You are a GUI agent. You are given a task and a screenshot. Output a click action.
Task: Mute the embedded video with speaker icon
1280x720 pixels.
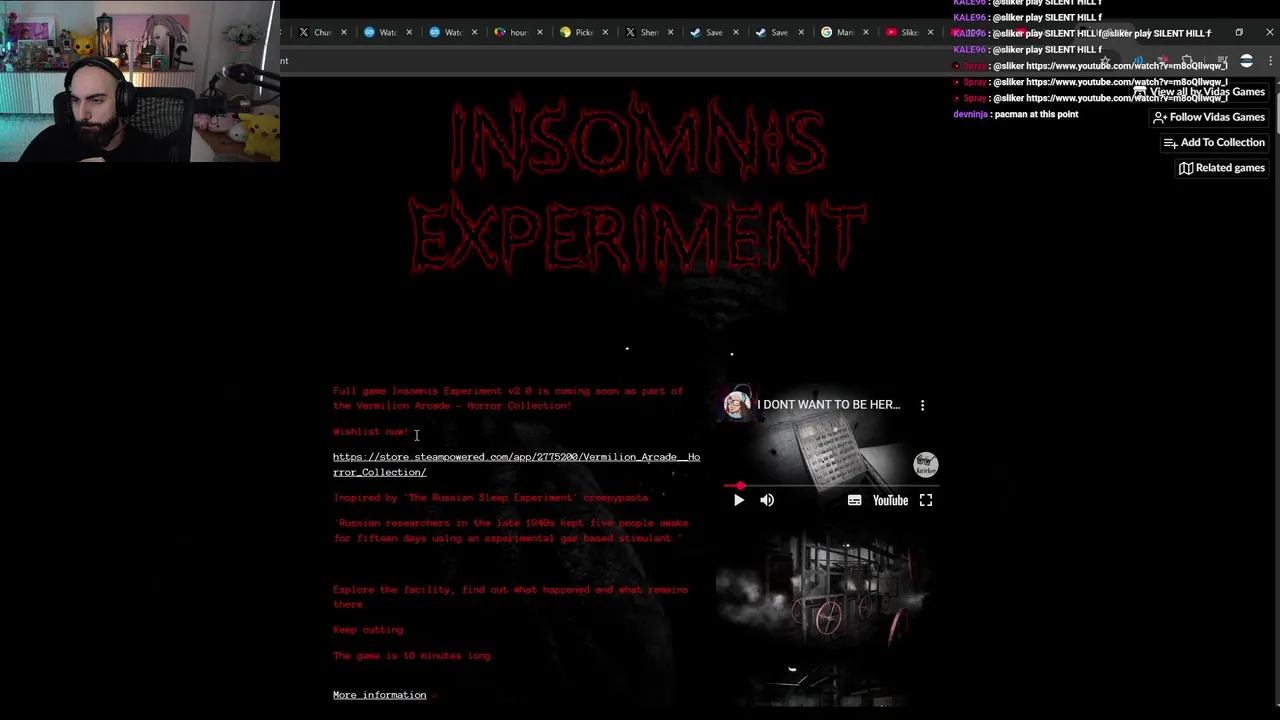[x=767, y=500]
